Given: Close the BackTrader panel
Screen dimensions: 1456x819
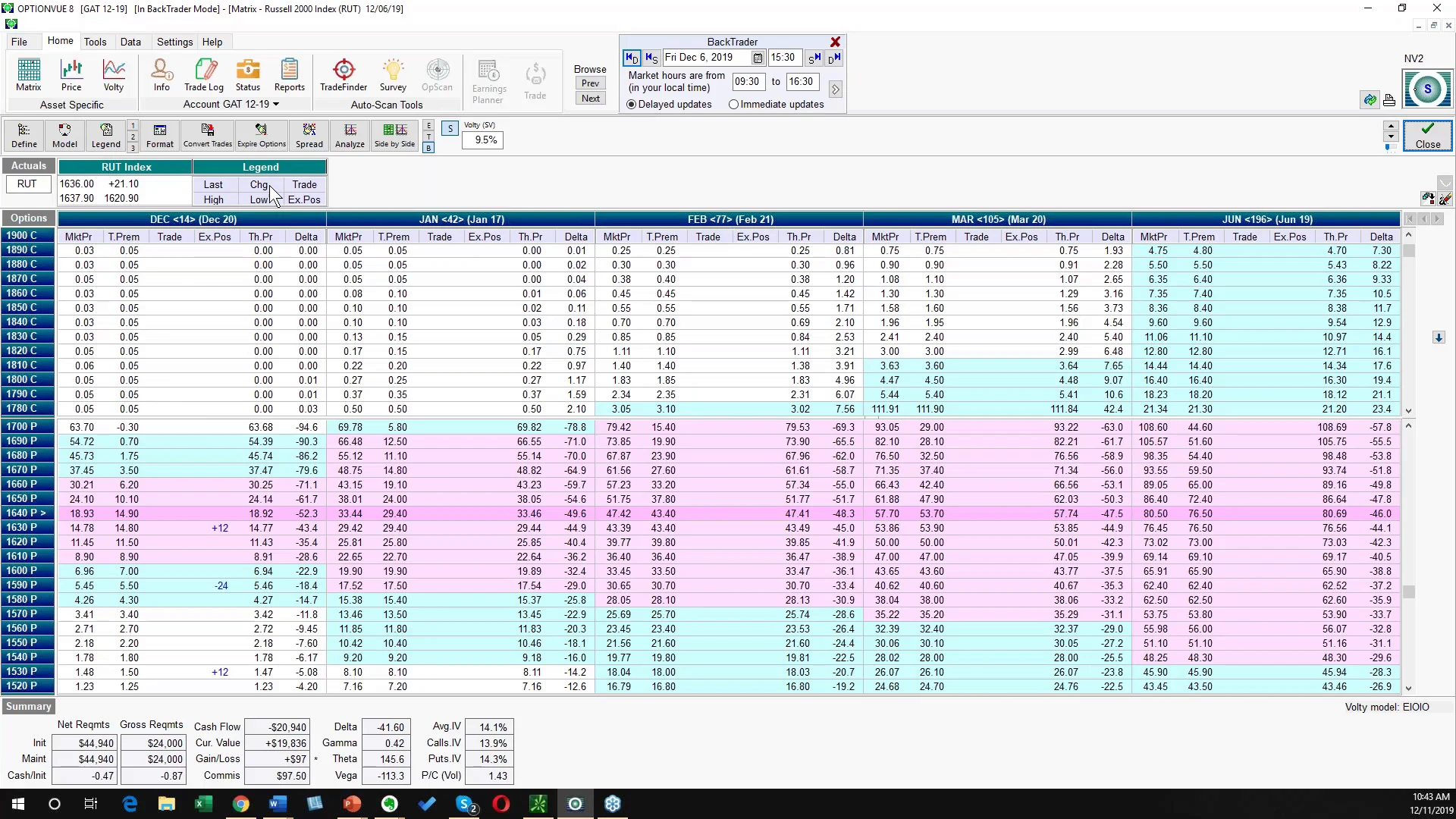Looking at the screenshot, I should [x=835, y=42].
